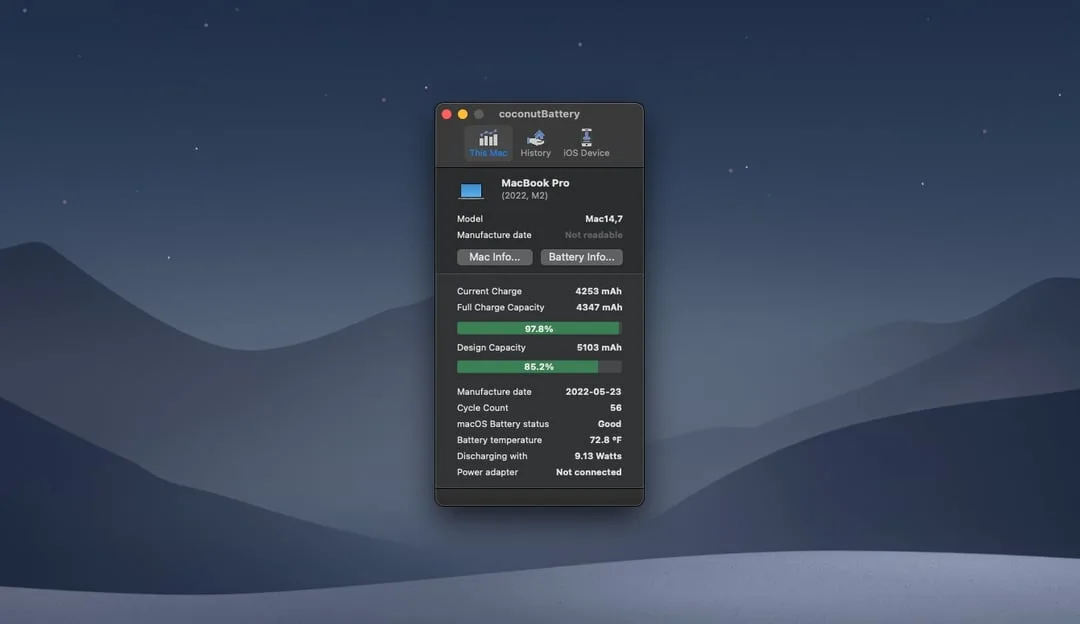Switch to the This Mac tab label
This screenshot has width=1080, height=624.
click(x=488, y=153)
